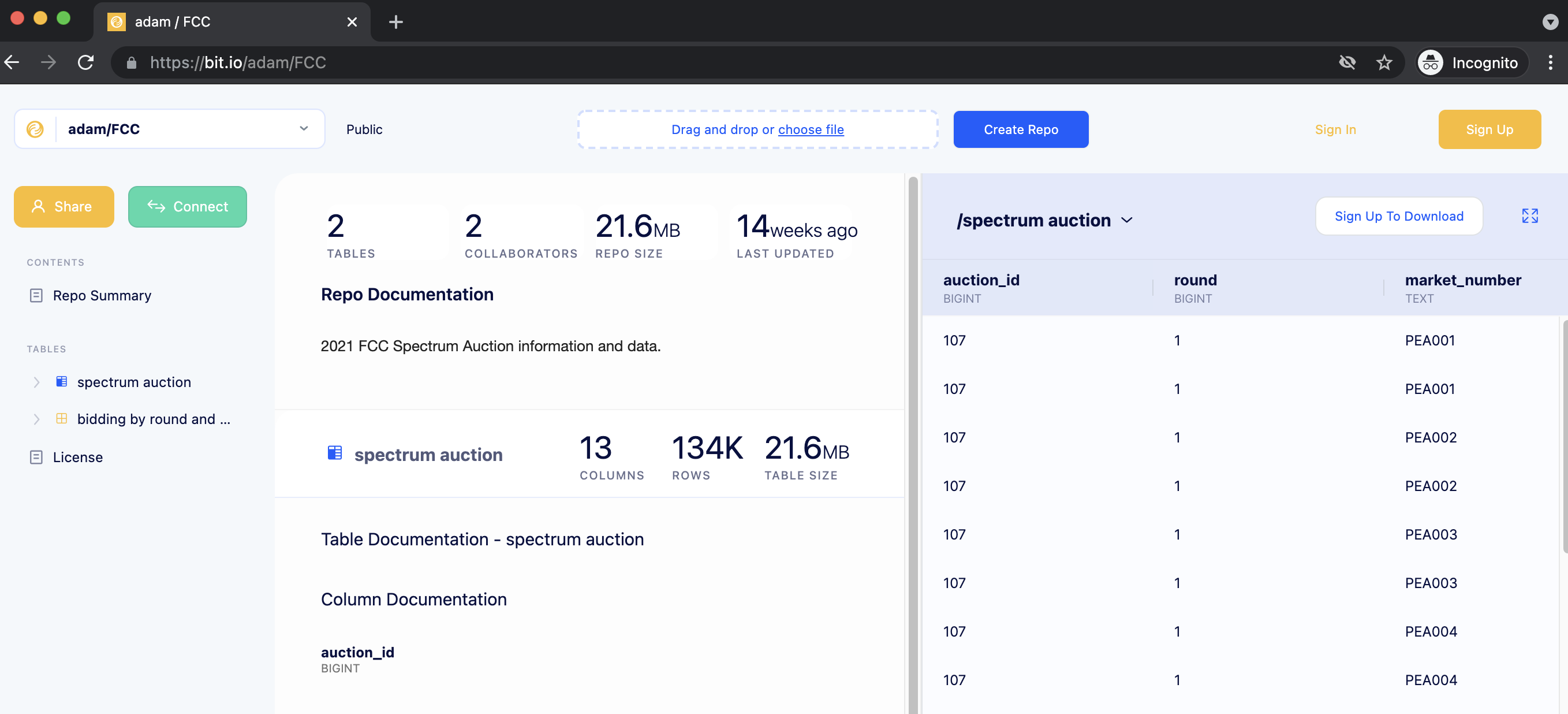Click the blue table icon beside spectrum auction heading
The width and height of the screenshot is (1568, 714).
click(335, 453)
